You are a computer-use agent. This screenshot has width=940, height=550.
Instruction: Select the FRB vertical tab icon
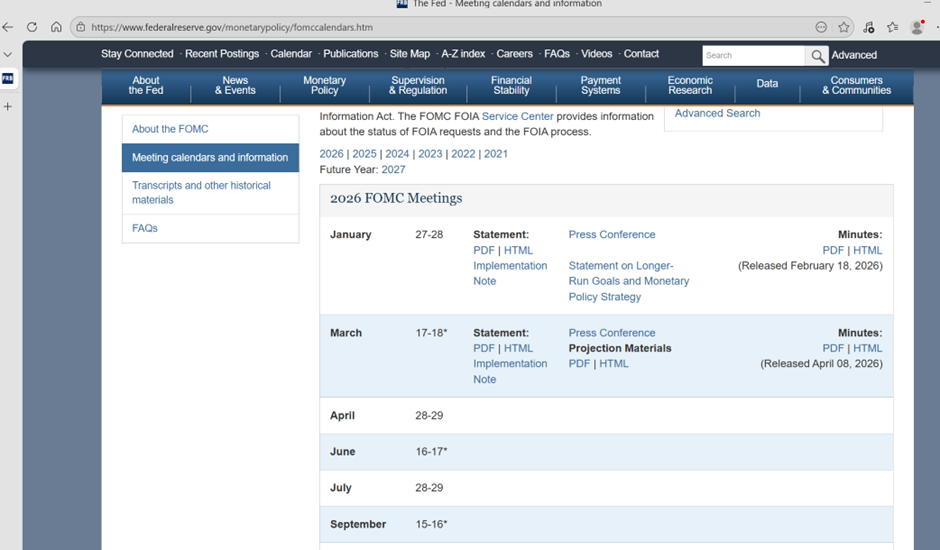[8, 79]
